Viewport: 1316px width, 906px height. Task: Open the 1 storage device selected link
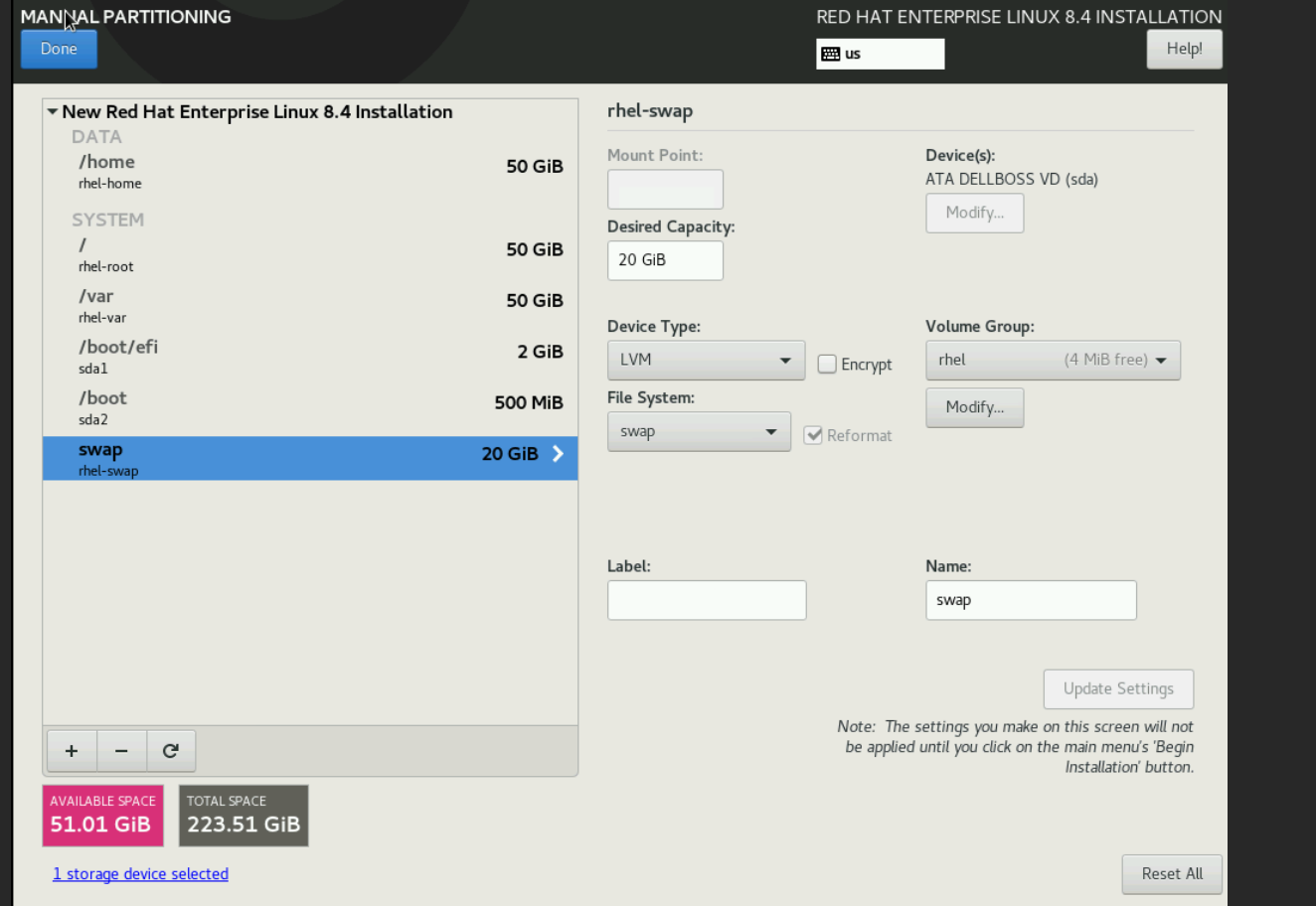140,873
